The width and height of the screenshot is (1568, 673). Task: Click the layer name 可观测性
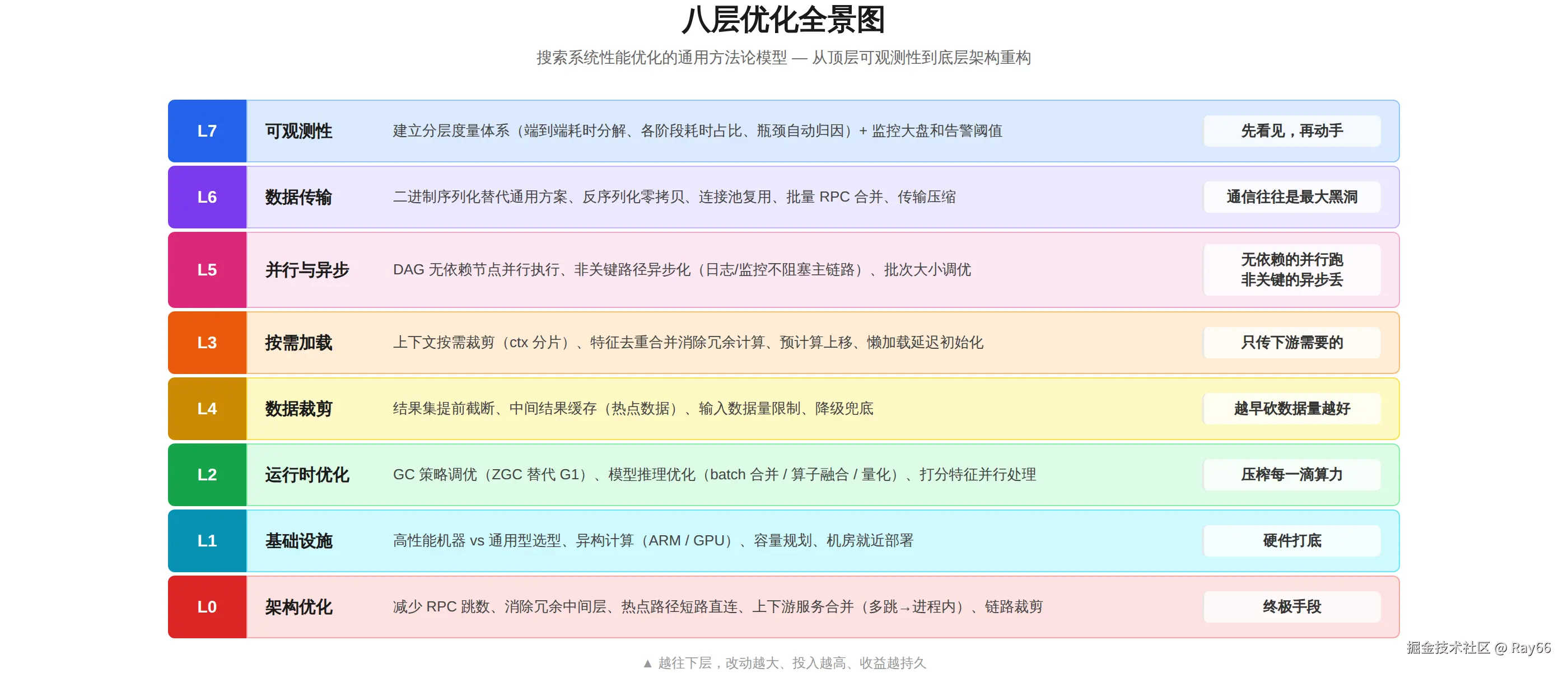pyautogui.click(x=298, y=131)
